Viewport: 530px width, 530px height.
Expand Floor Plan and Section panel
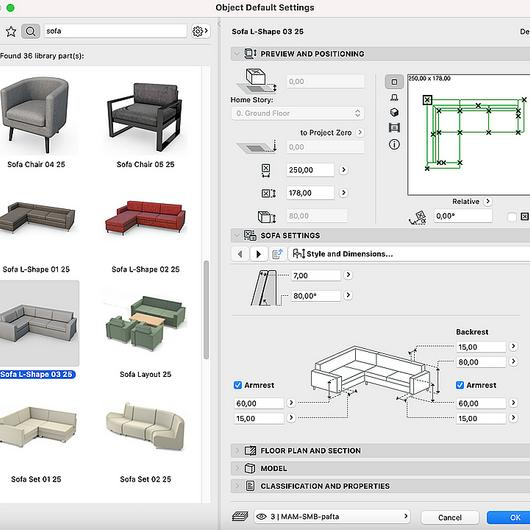click(x=237, y=451)
